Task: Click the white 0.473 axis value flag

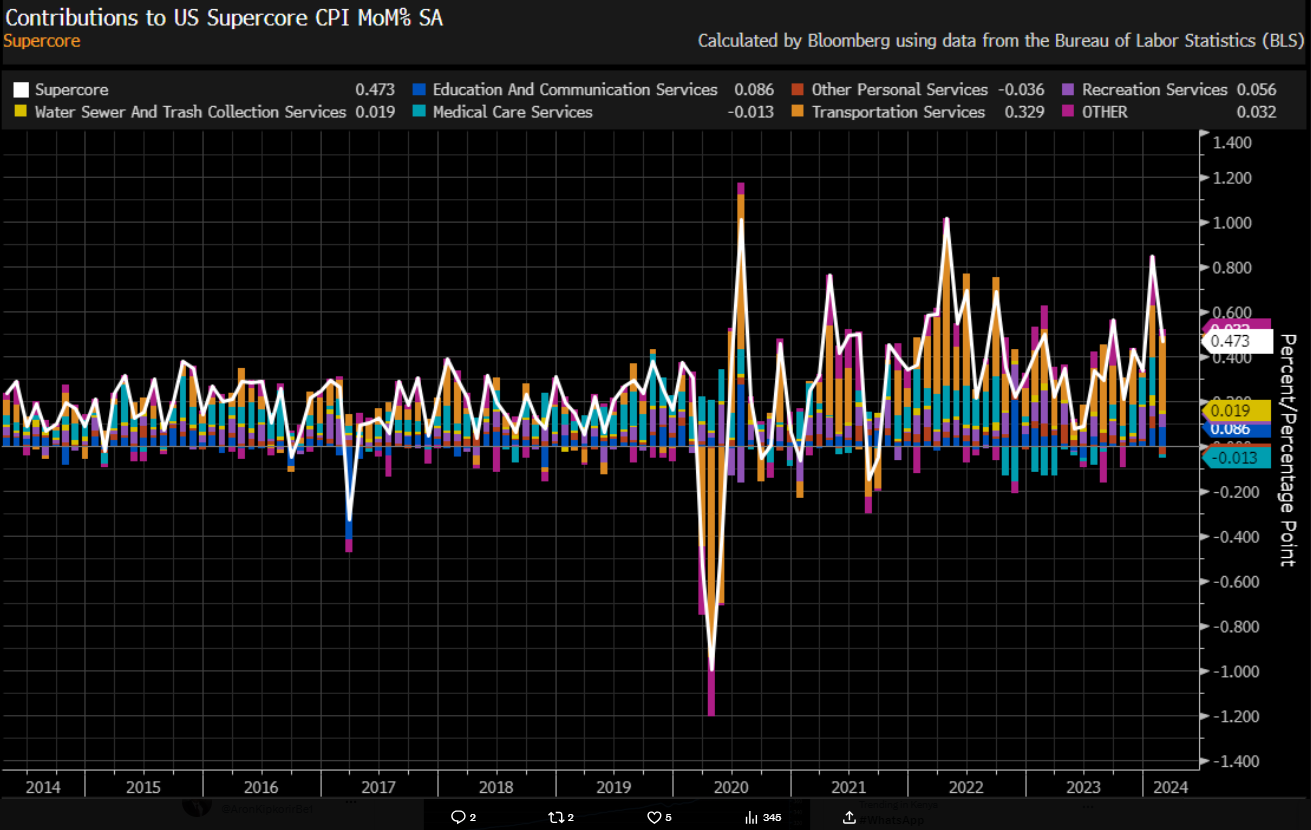Action: point(1236,341)
